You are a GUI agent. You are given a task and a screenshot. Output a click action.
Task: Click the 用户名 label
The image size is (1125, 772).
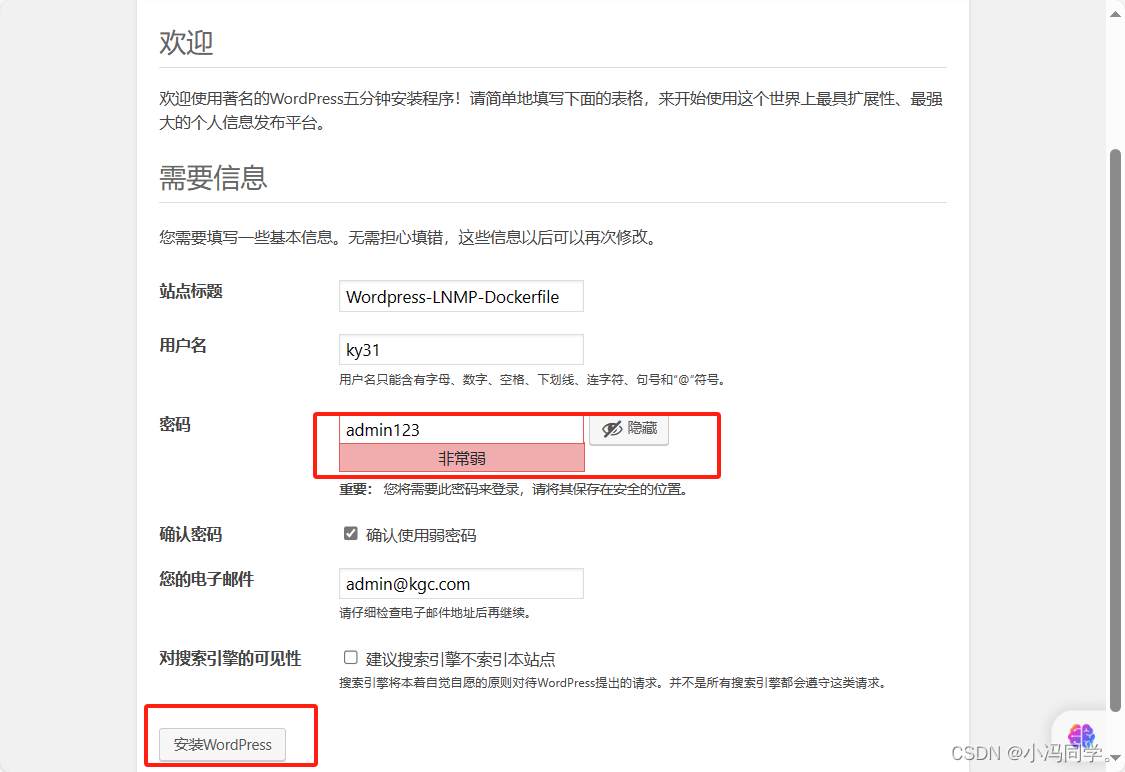coord(183,345)
